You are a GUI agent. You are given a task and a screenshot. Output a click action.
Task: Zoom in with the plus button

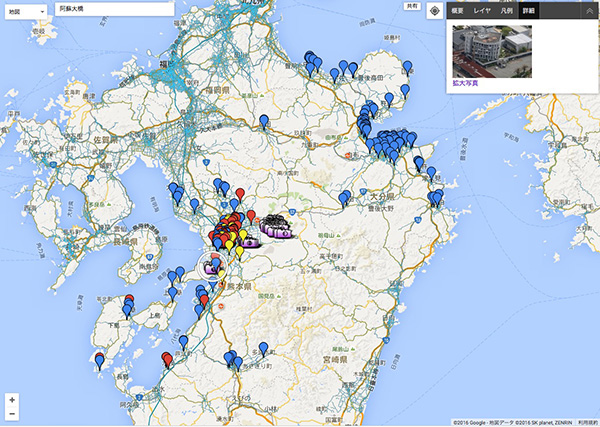pos(11,399)
